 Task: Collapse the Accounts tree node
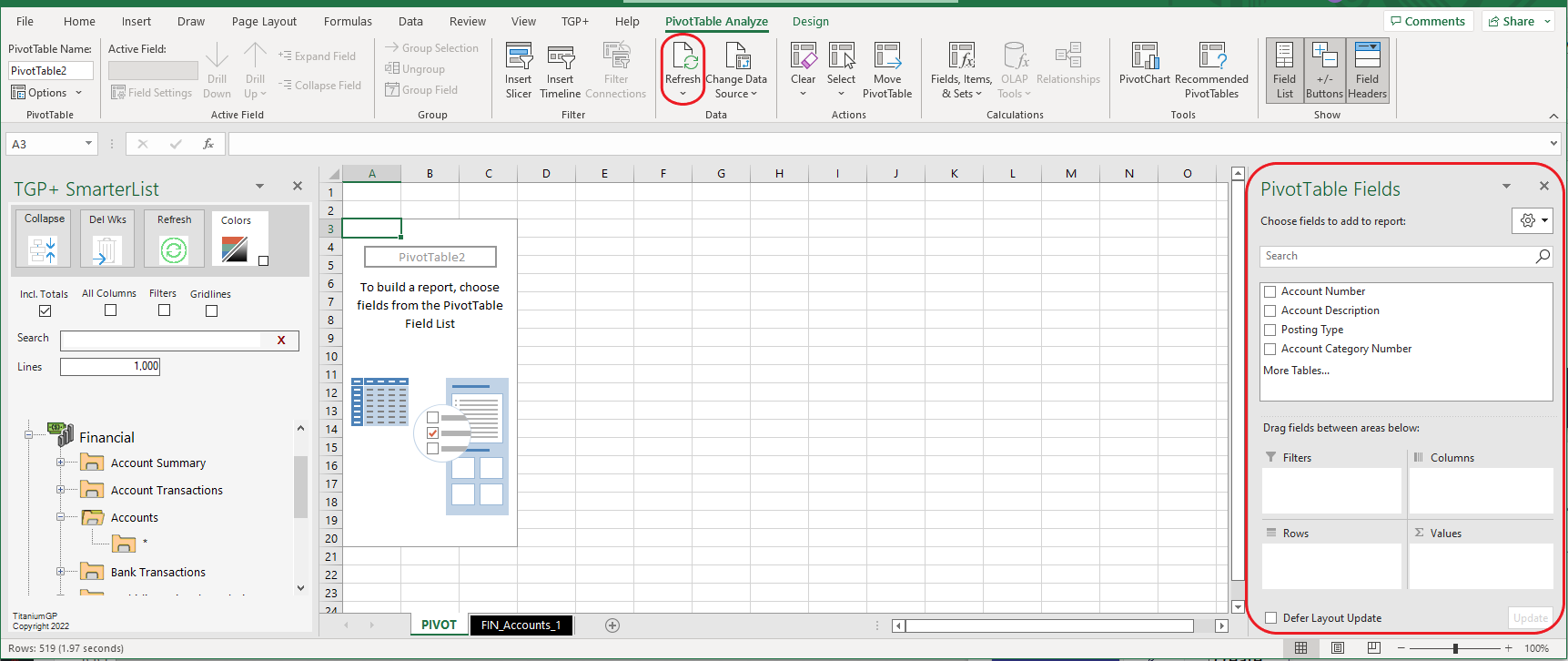[60, 517]
